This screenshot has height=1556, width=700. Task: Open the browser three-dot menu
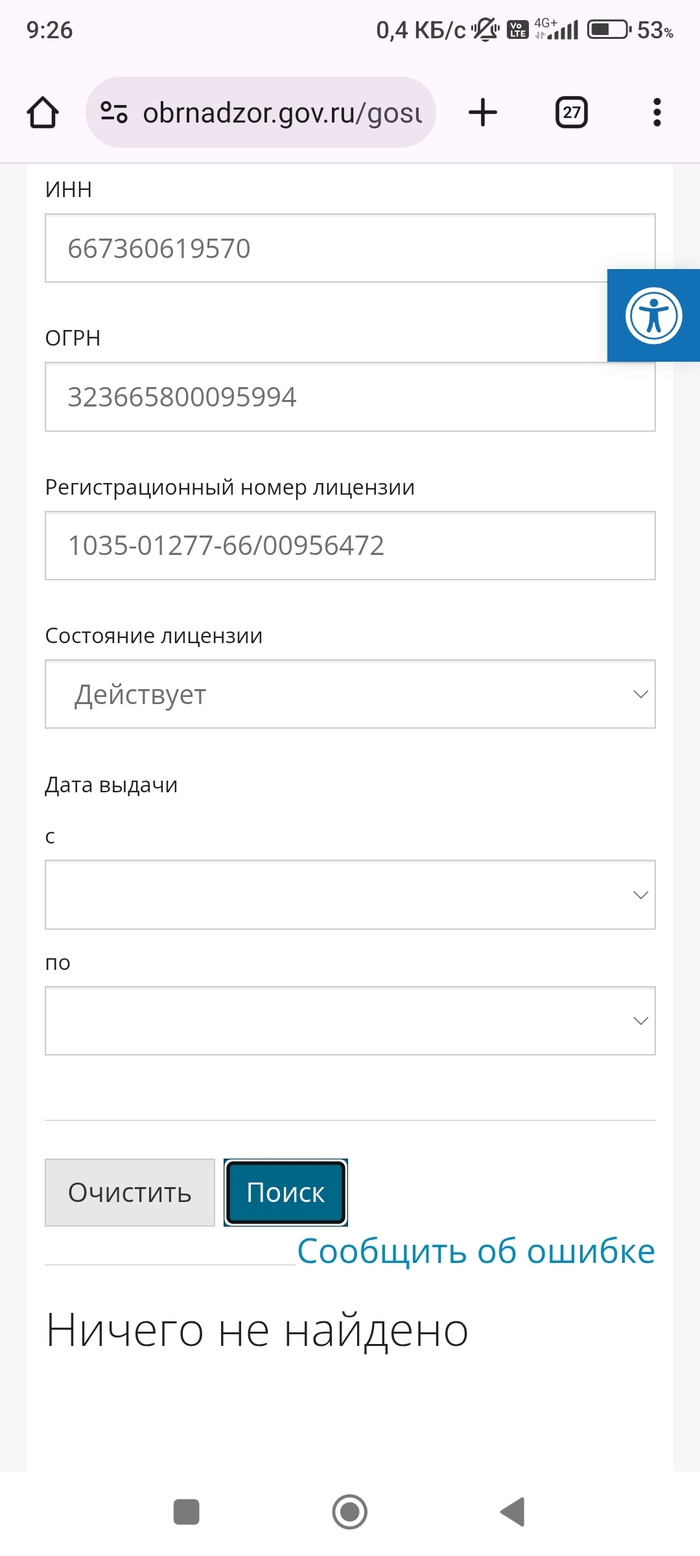[657, 113]
